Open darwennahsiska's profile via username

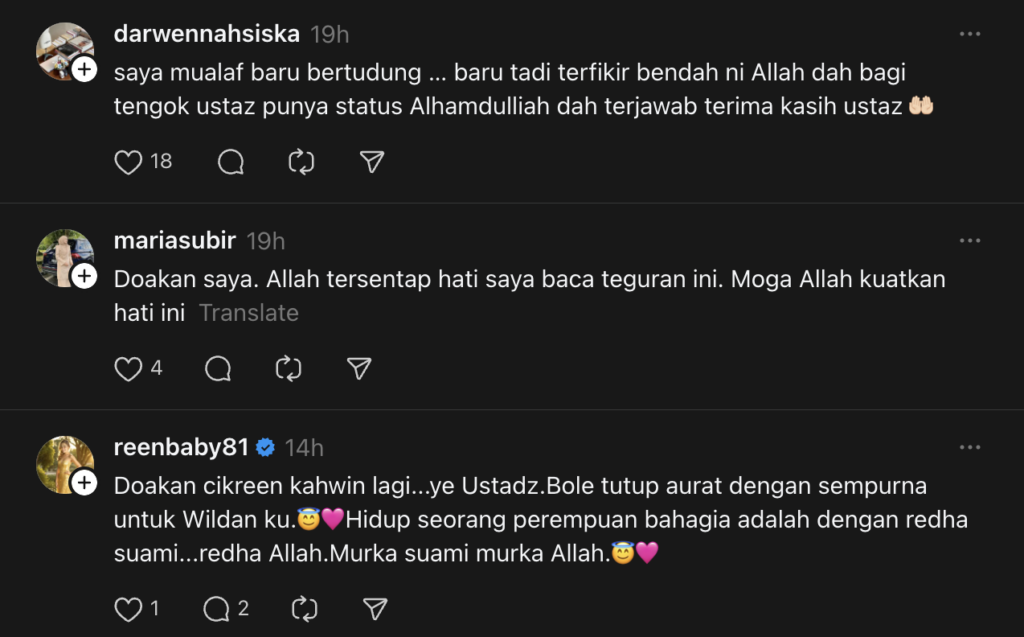click(x=206, y=34)
